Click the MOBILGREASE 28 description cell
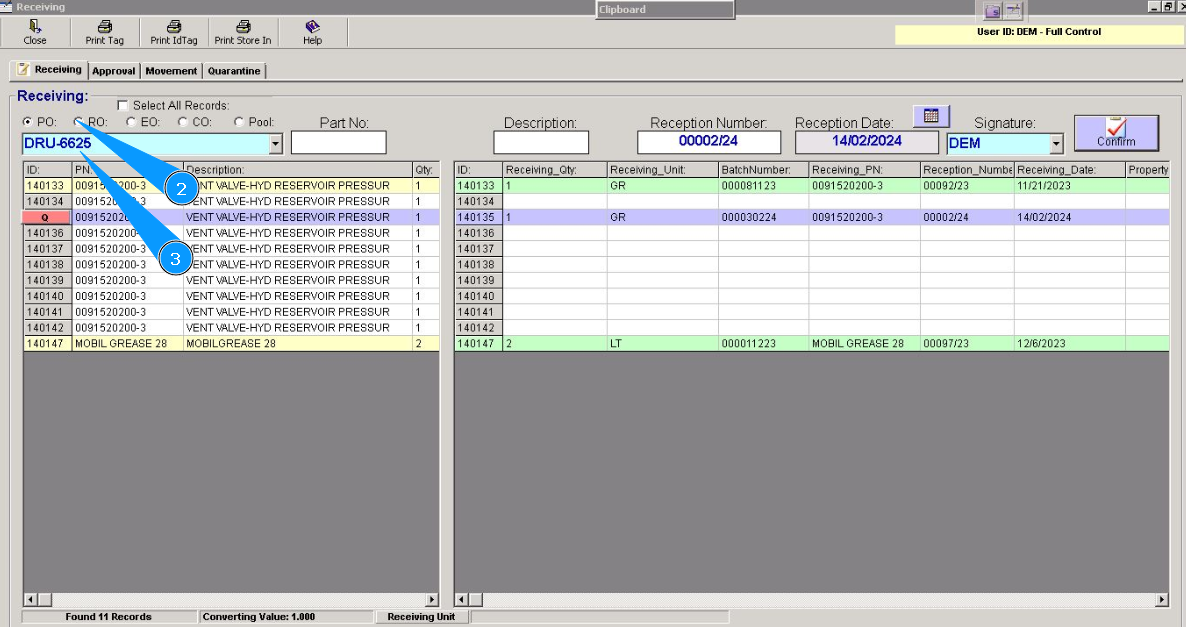1186x629 pixels. (x=297, y=344)
